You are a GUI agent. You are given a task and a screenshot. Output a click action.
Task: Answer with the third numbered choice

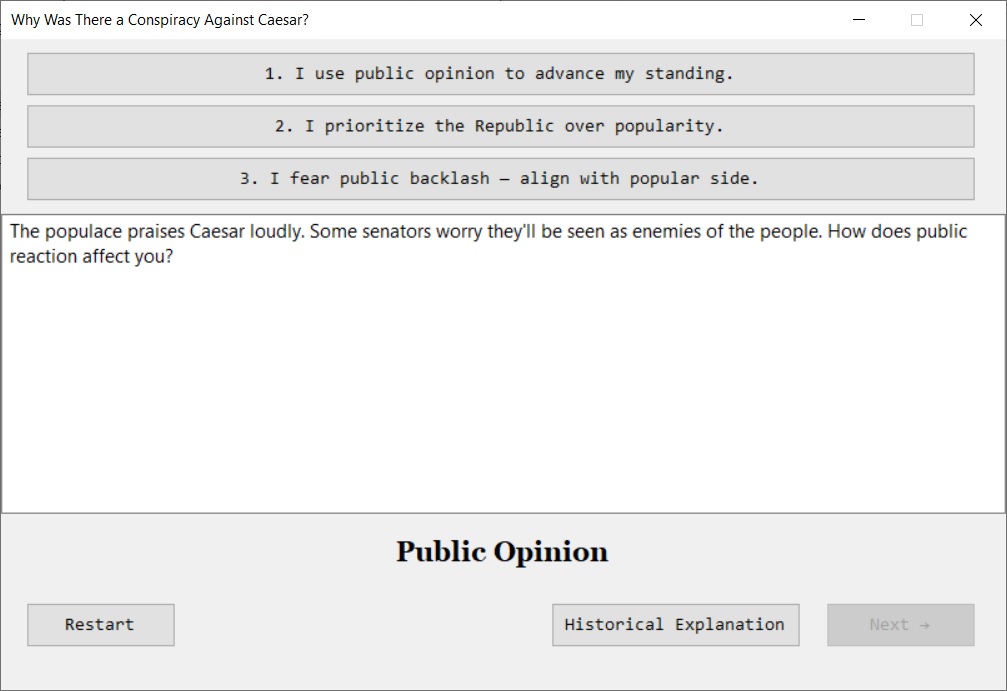pyautogui.click(x=500, y=179)
